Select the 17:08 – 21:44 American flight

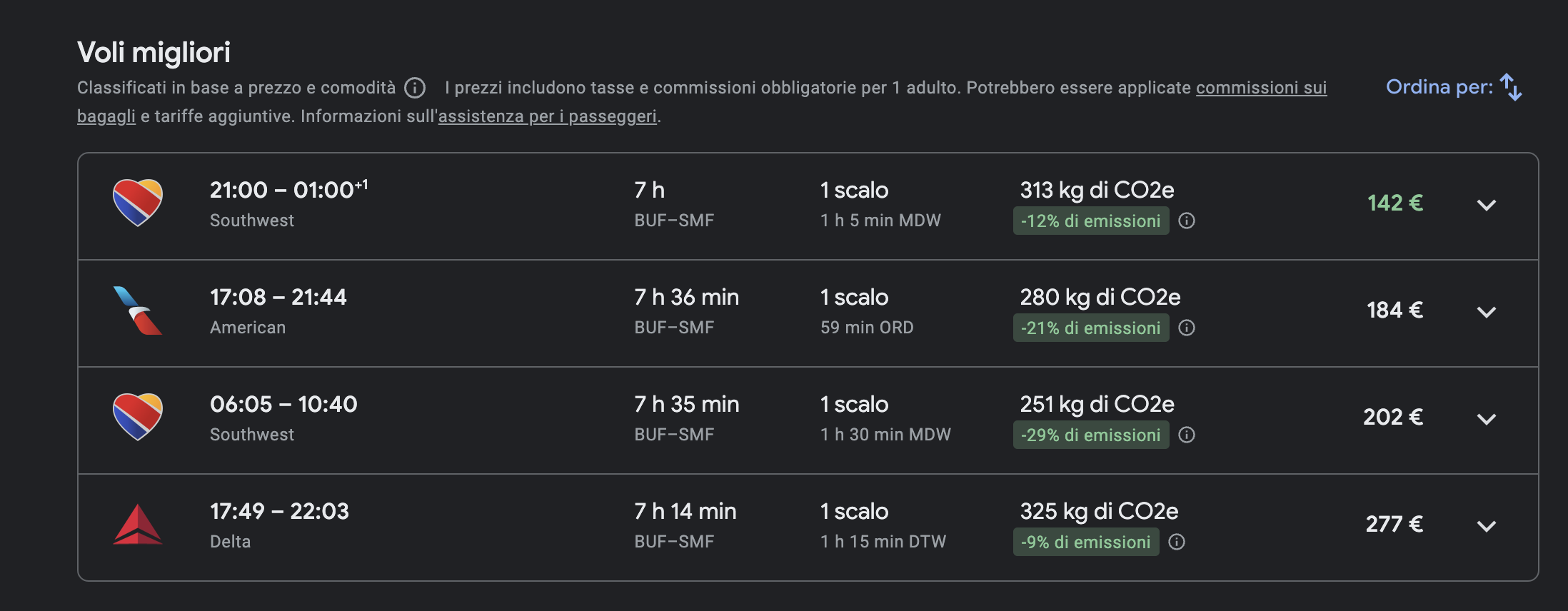click(808, 313)
